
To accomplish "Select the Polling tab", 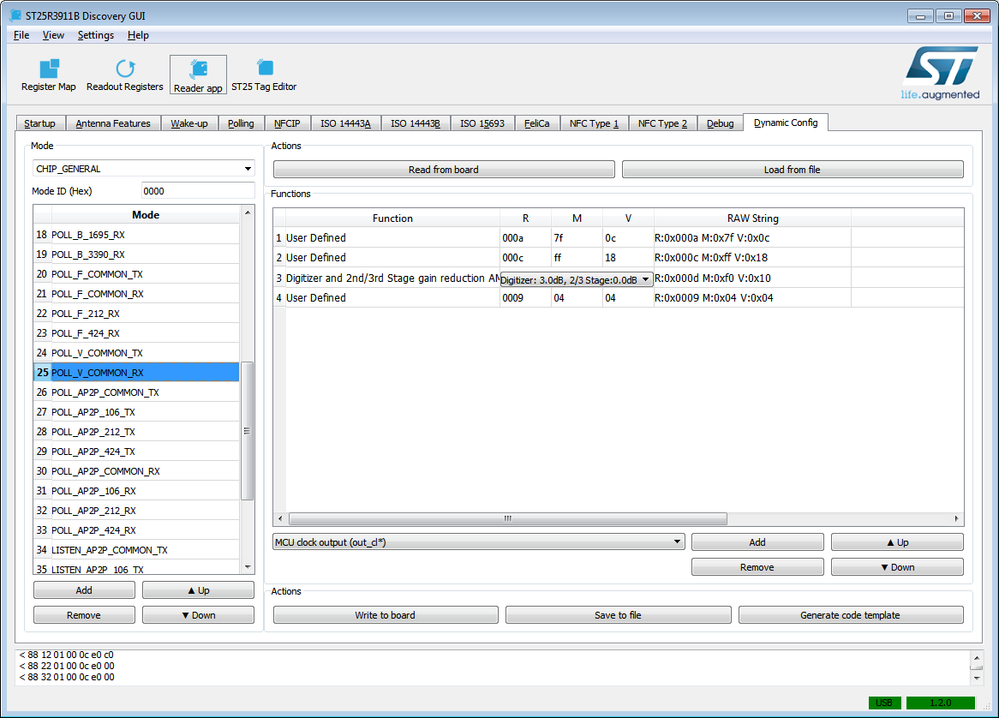I will pyautogui.click(x=241, y=124).
